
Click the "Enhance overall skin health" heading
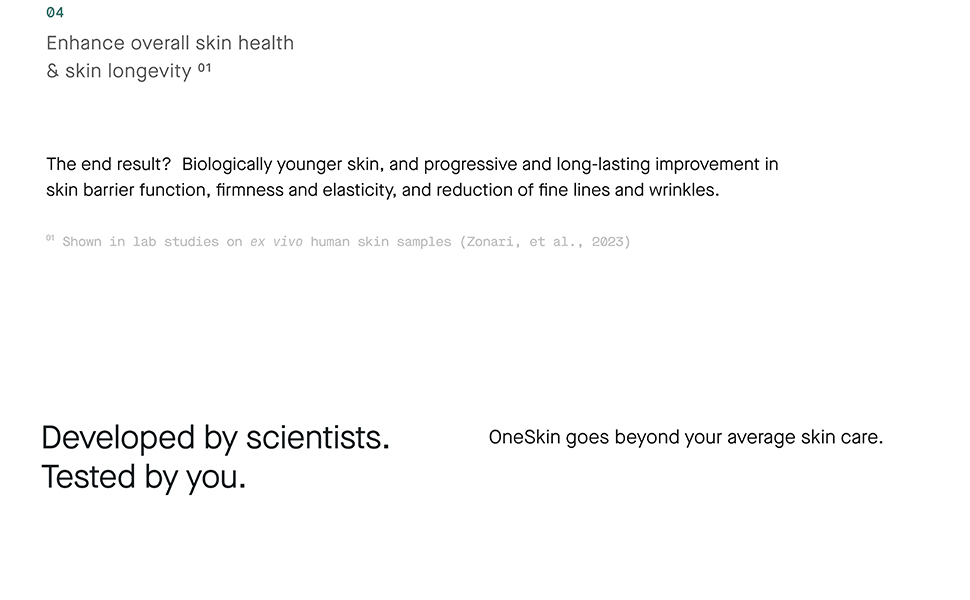point(170,43)
